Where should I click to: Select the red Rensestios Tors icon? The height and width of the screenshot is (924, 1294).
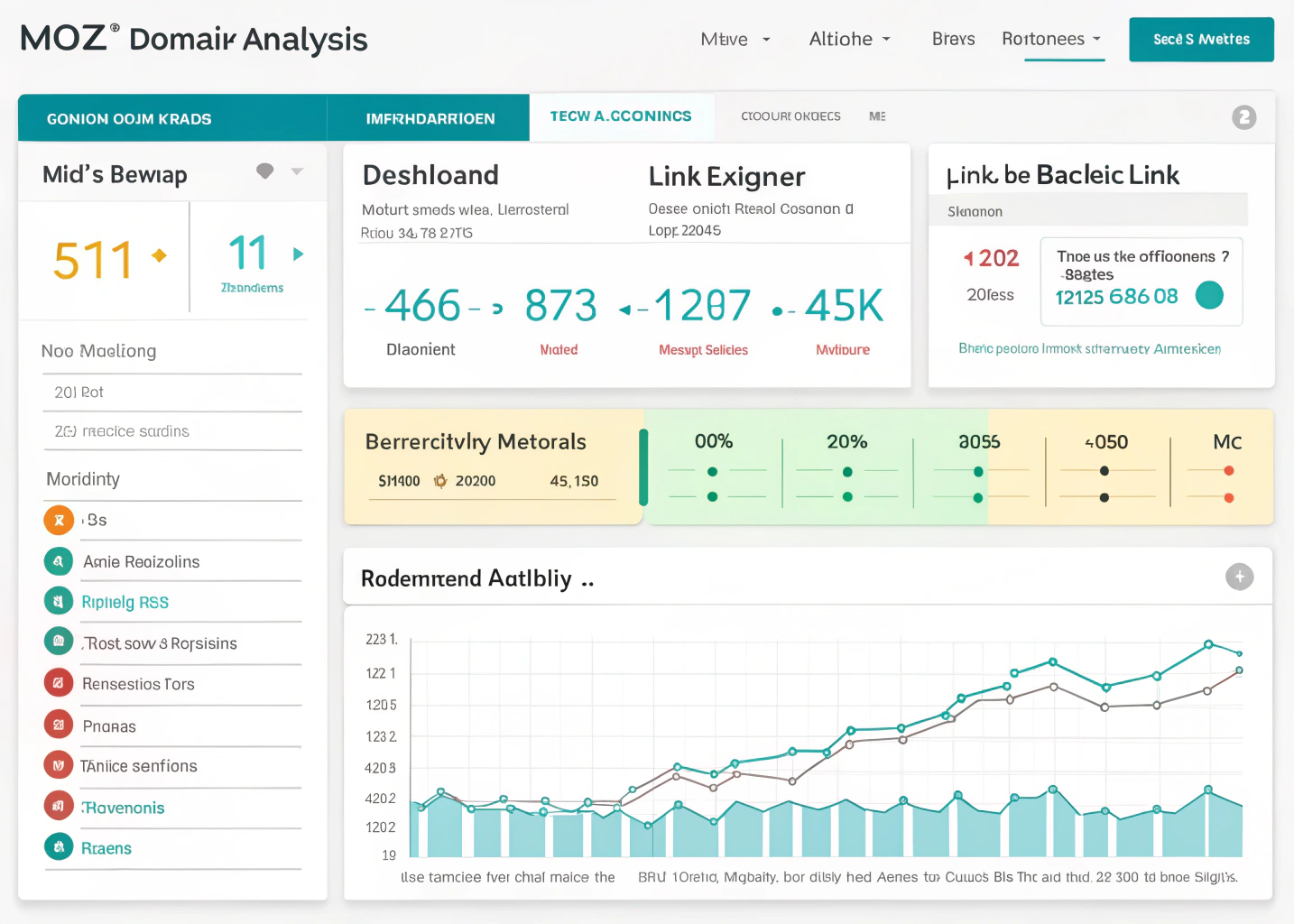pyautogui.click(x=58, y=683)
